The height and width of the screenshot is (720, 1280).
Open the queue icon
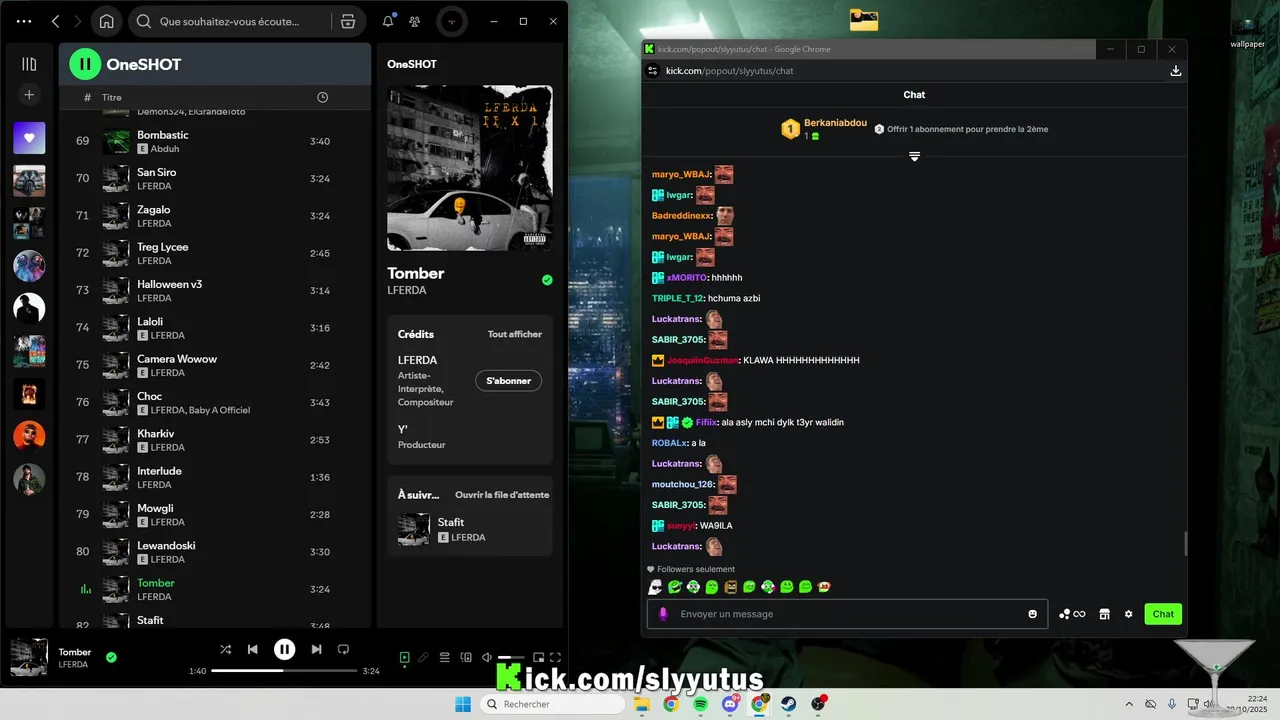click(x=445, y=657)
